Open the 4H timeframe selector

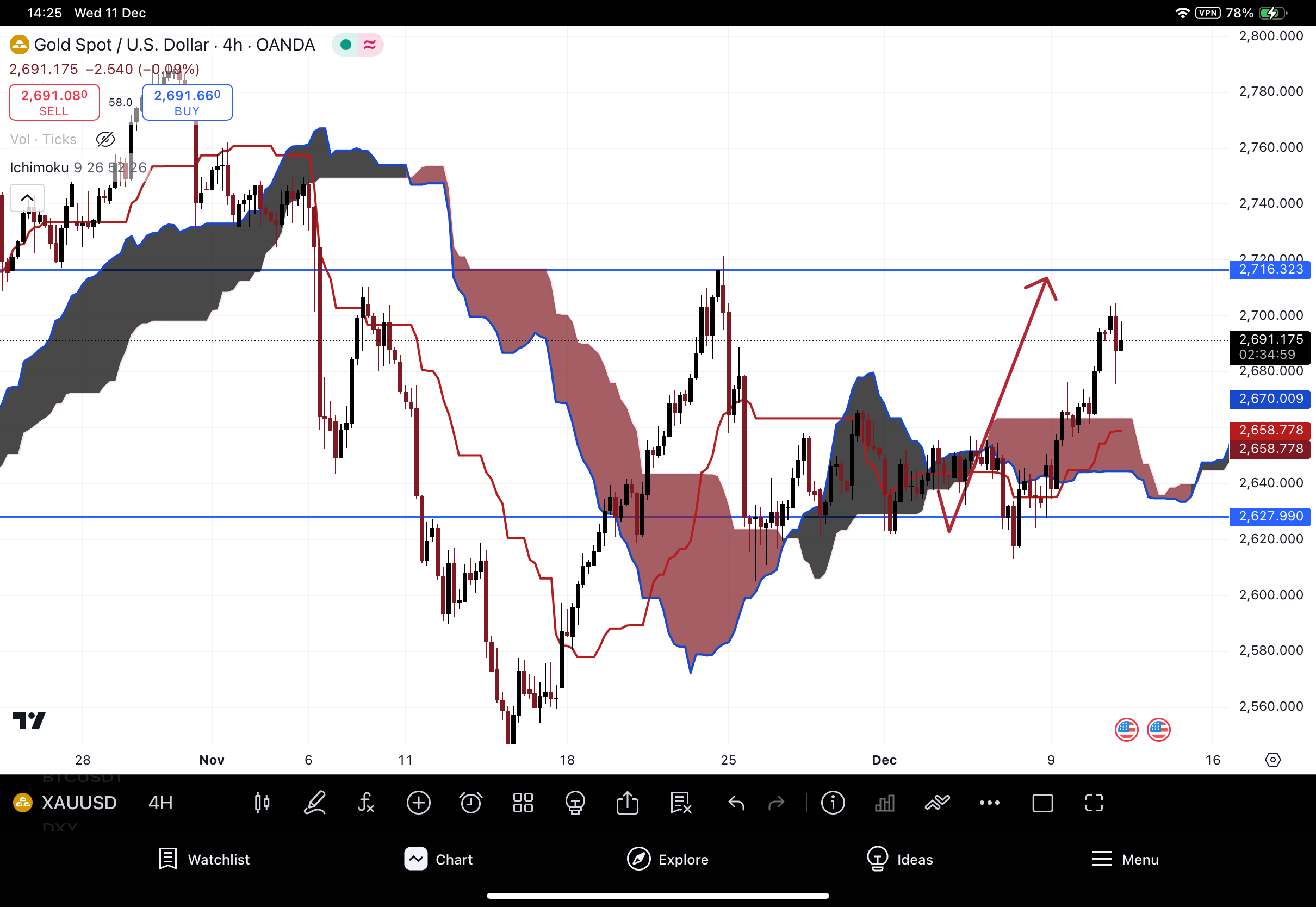click(x=160, y=803)
